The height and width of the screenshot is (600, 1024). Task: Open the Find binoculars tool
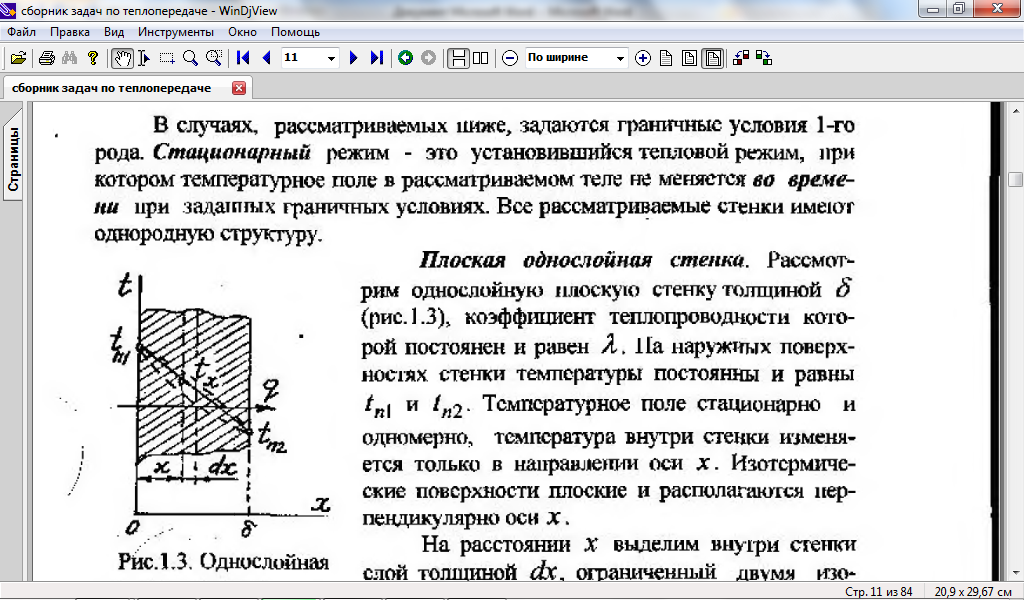tap(69, 58)
